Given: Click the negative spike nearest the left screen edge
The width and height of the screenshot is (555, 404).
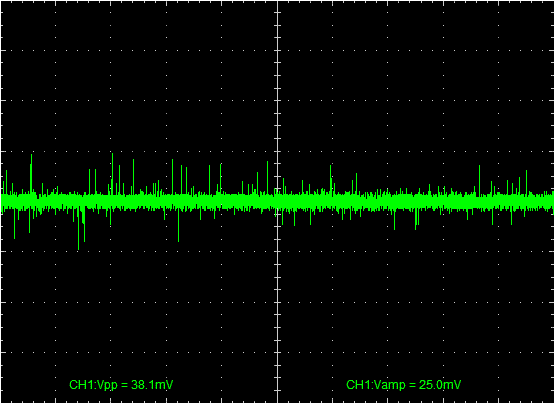Looking at the screenshot, I should (x=15, y=223).
